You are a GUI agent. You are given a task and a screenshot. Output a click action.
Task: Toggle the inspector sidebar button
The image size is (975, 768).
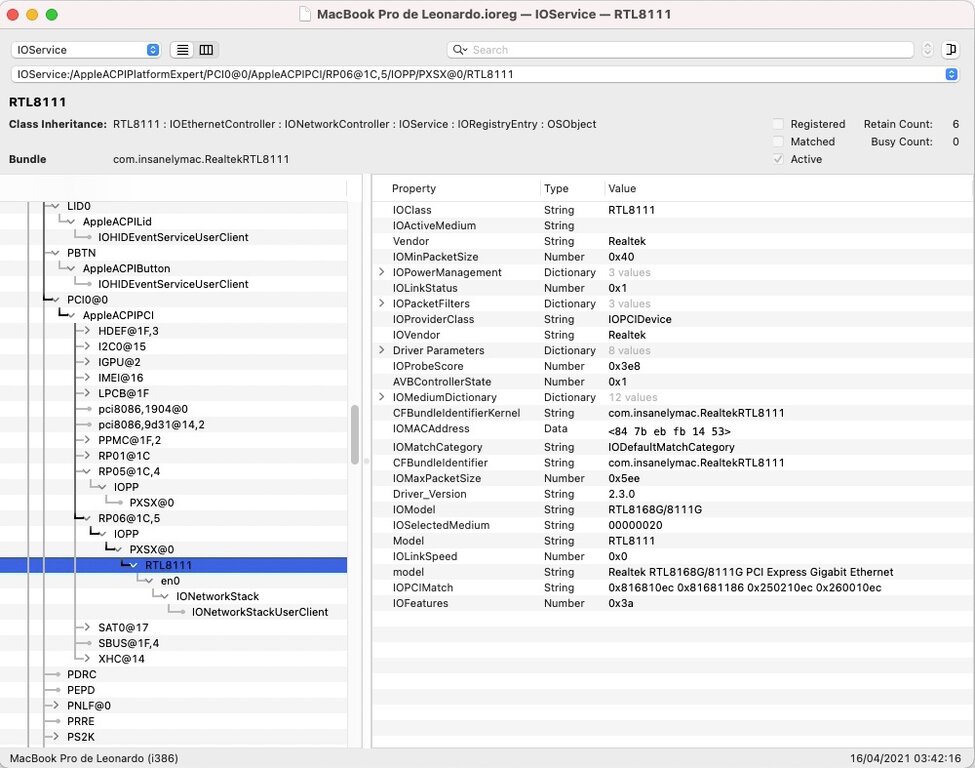coord(950,50)
